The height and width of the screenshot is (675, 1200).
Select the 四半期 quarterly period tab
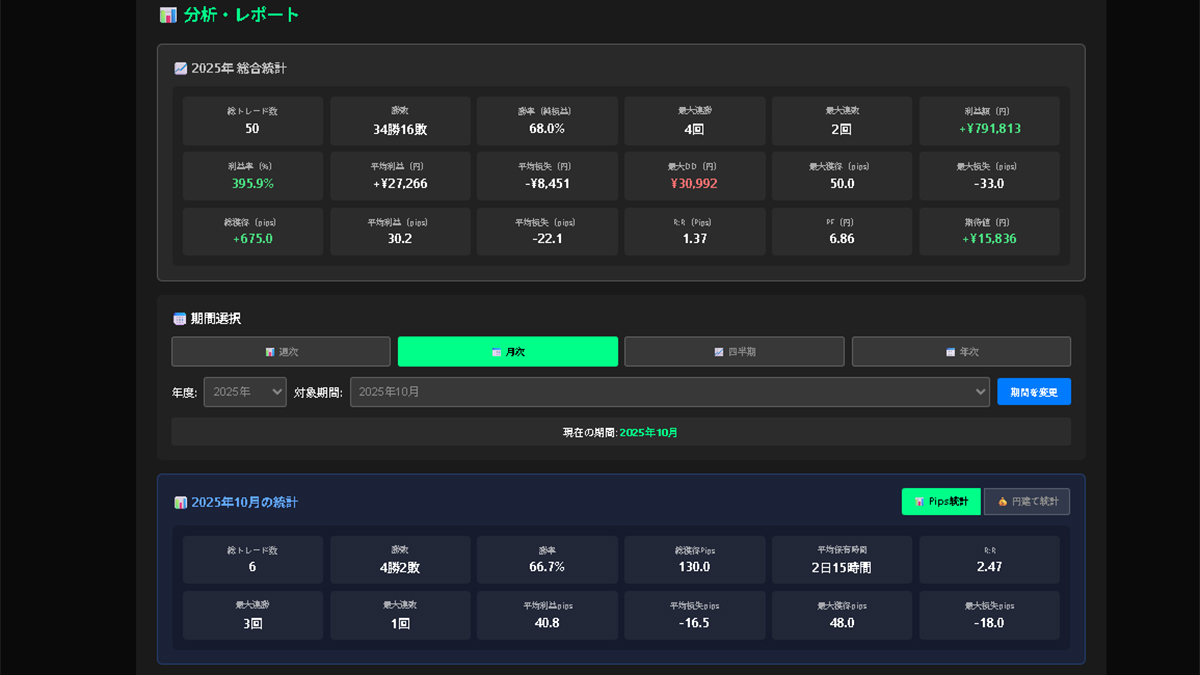734,352
